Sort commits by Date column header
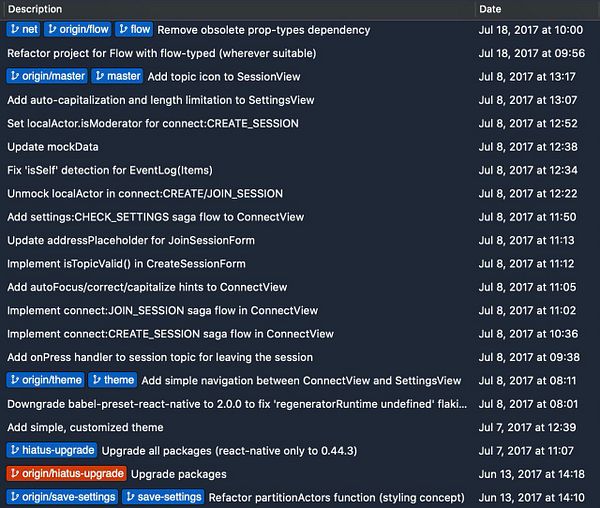 tap(490, 9)
